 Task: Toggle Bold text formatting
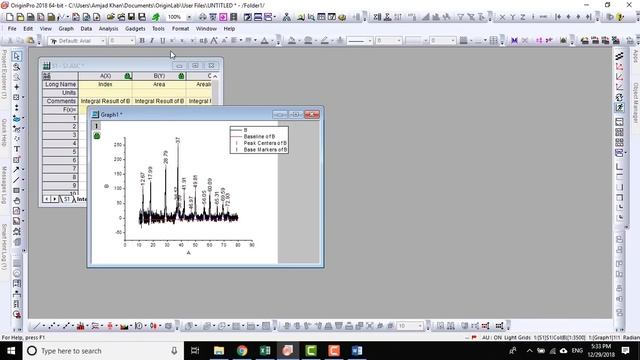[x=142, y=40]
